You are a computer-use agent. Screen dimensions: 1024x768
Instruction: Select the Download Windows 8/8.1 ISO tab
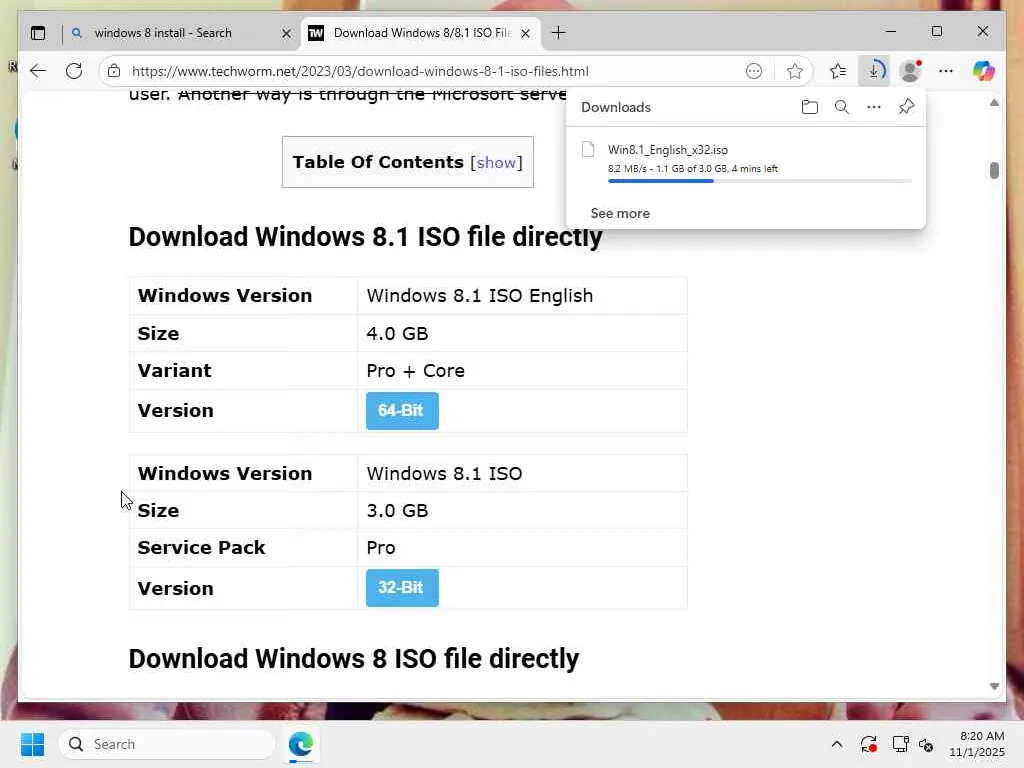421,33
